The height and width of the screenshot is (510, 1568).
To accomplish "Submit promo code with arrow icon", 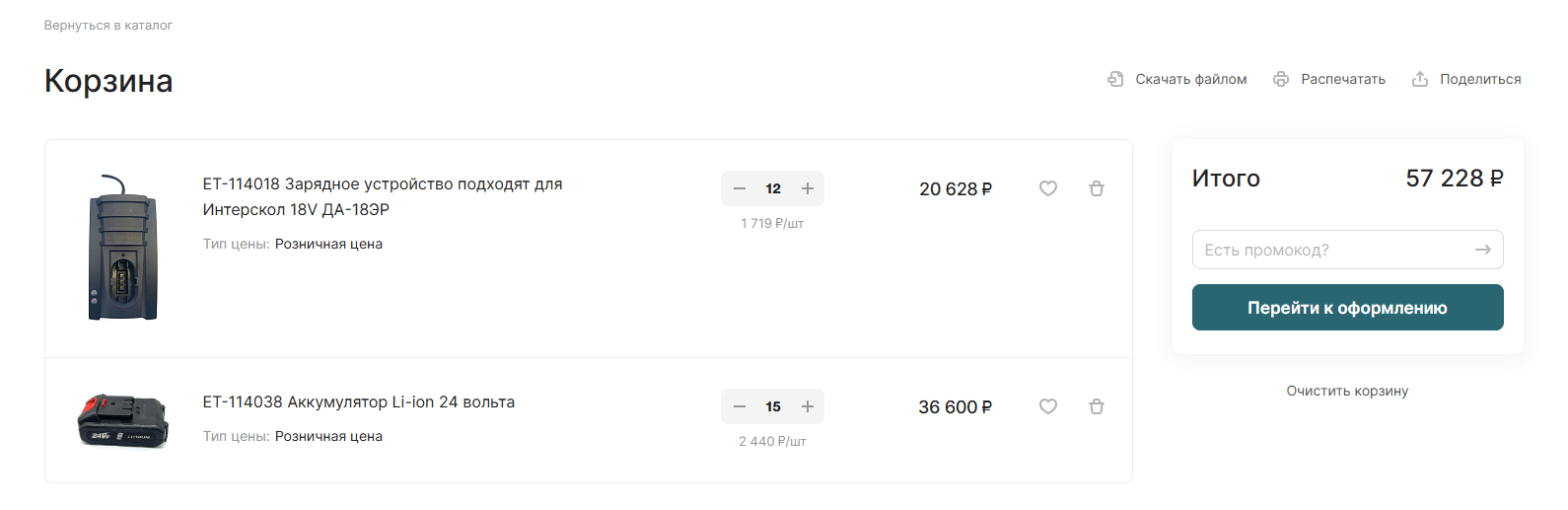I will pos(1482,250).
